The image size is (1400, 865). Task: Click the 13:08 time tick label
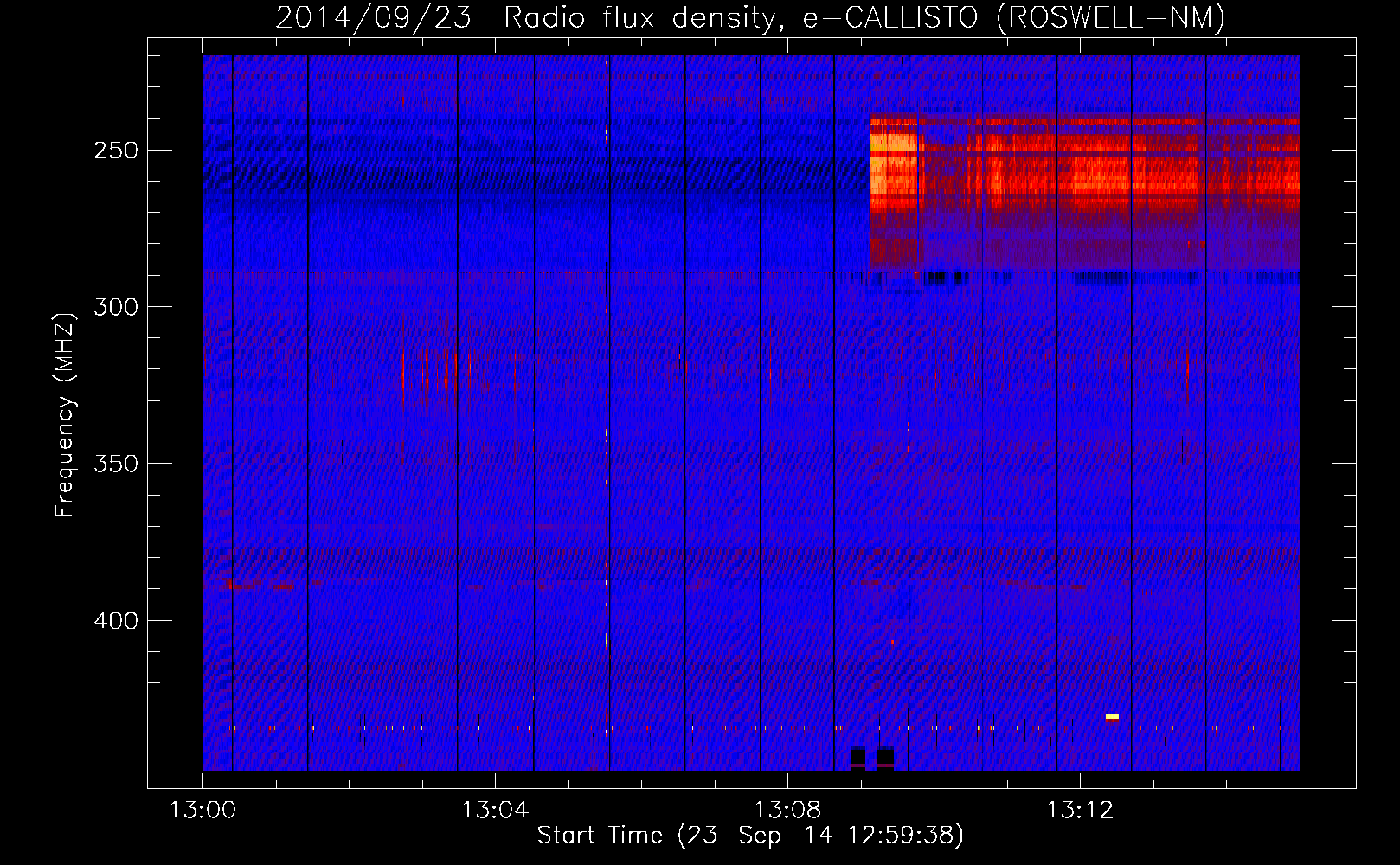[x=787, y=811]
